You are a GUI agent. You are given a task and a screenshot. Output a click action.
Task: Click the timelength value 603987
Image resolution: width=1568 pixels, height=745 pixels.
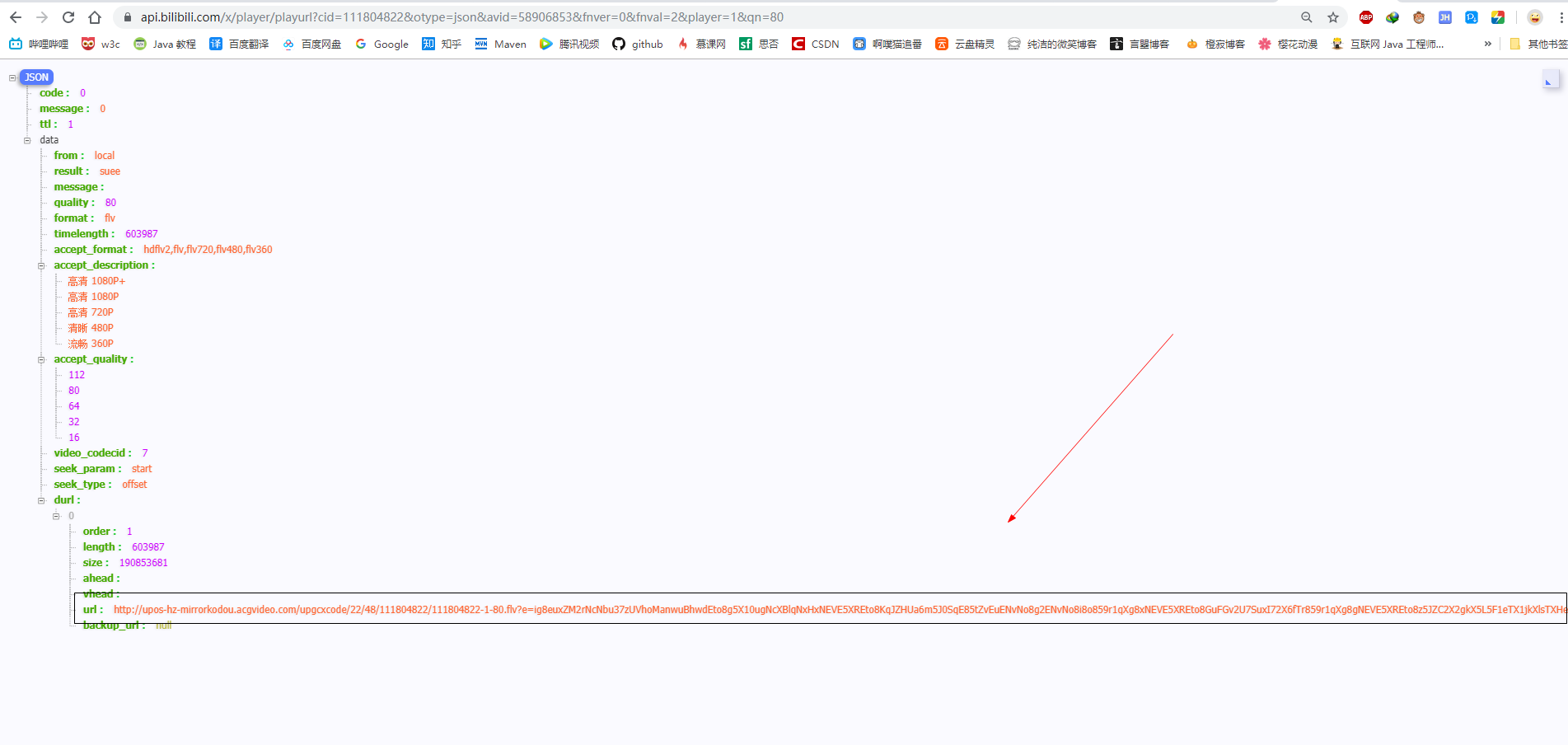coord(142,234)
